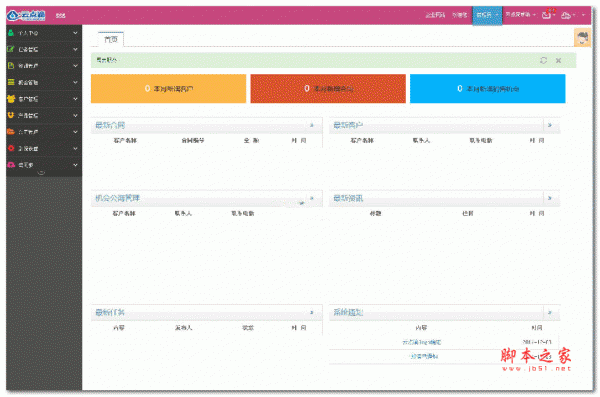Click the blue weekly new opportunities card
The image size is (600, 397).
(x=488, y=88)
